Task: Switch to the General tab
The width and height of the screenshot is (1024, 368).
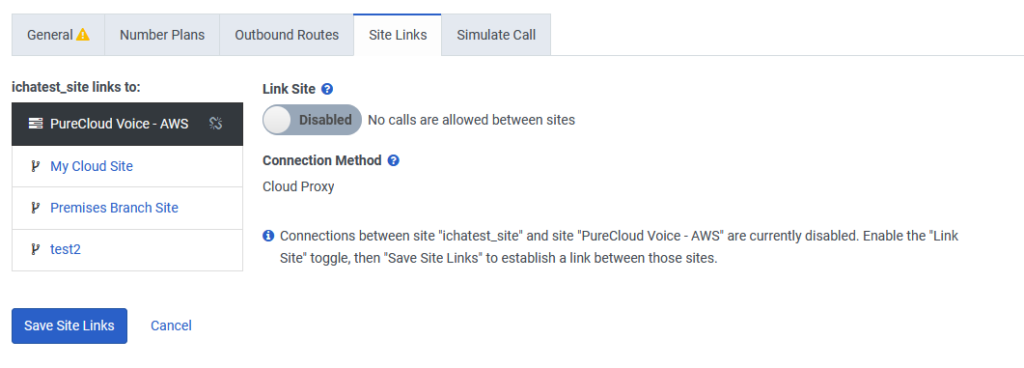Action: click(x=57, y=35)
